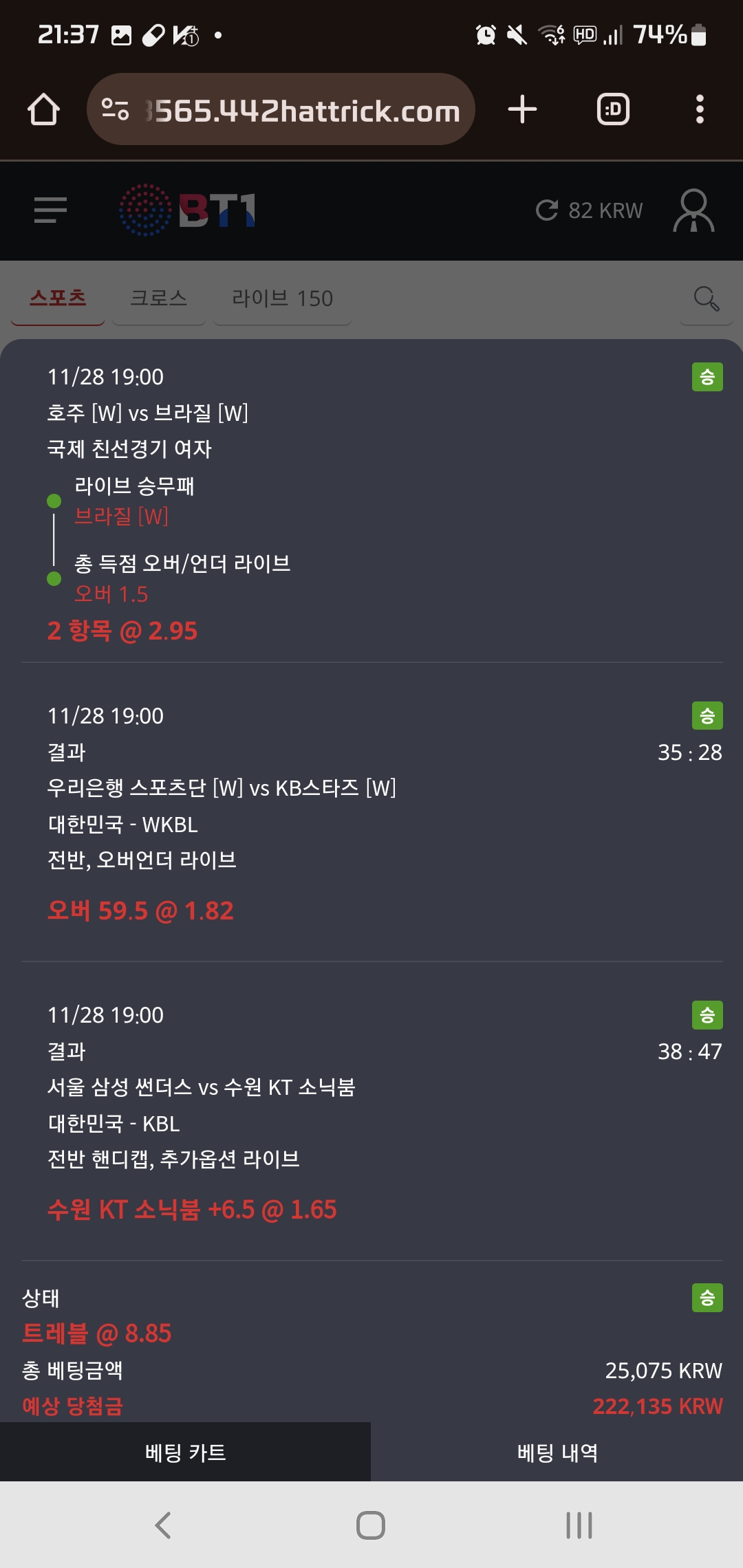Image resolution: width=743 pixels, height=1568 pixels.
Task: Tap the 우리은행 스포츠단 vs KB스타즈 match title
Action: click(x=222, y=787)
